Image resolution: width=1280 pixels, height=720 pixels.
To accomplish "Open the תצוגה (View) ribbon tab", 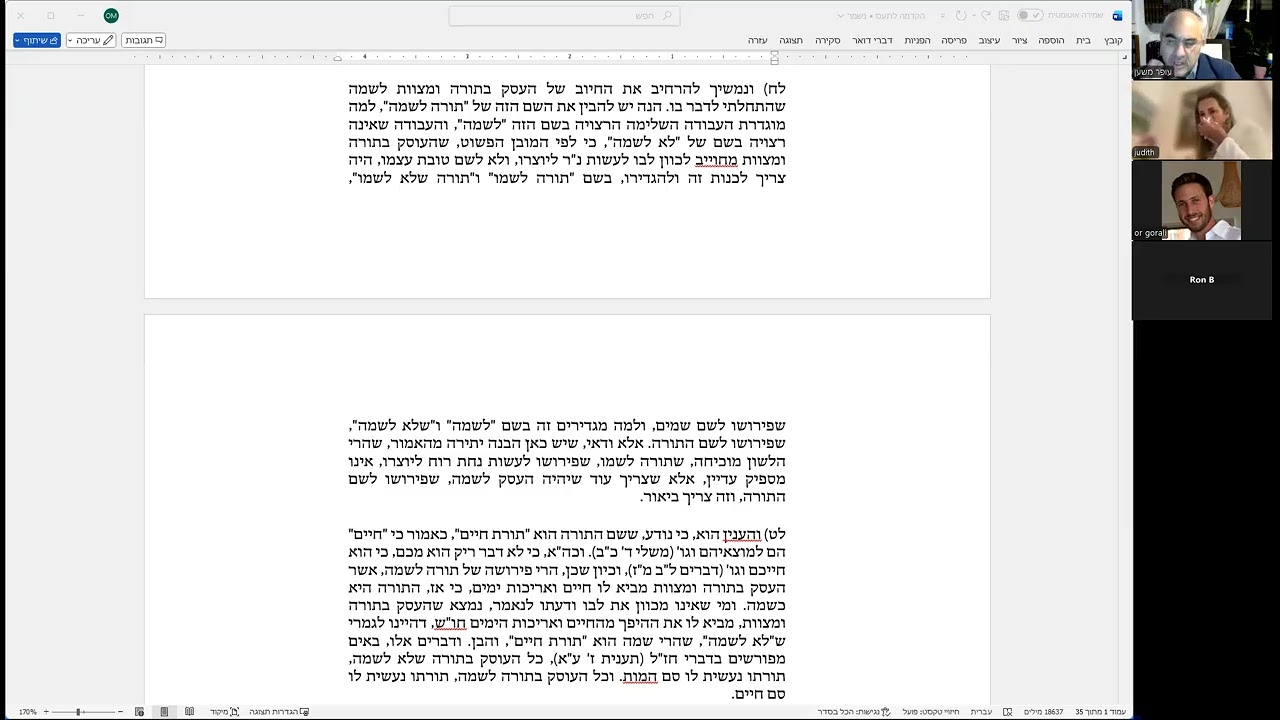I will tap(791, 40).
